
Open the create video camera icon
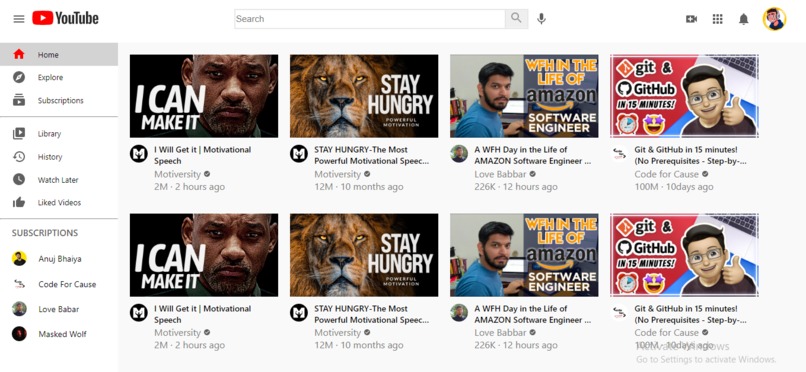click(691, 19)
